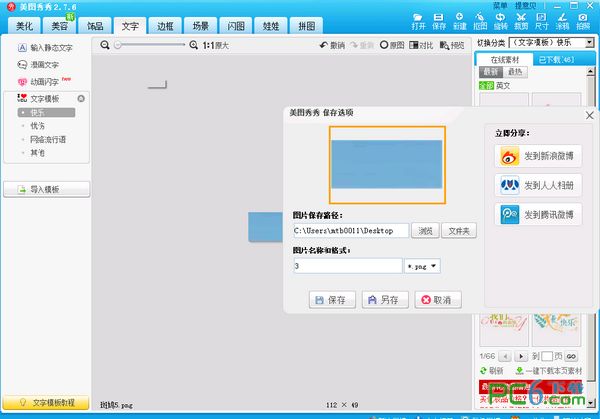Image resolution: width=600 pixels, height=419 pixels.
Task: Click the zoom slider handle
Action: pos(117,46)
